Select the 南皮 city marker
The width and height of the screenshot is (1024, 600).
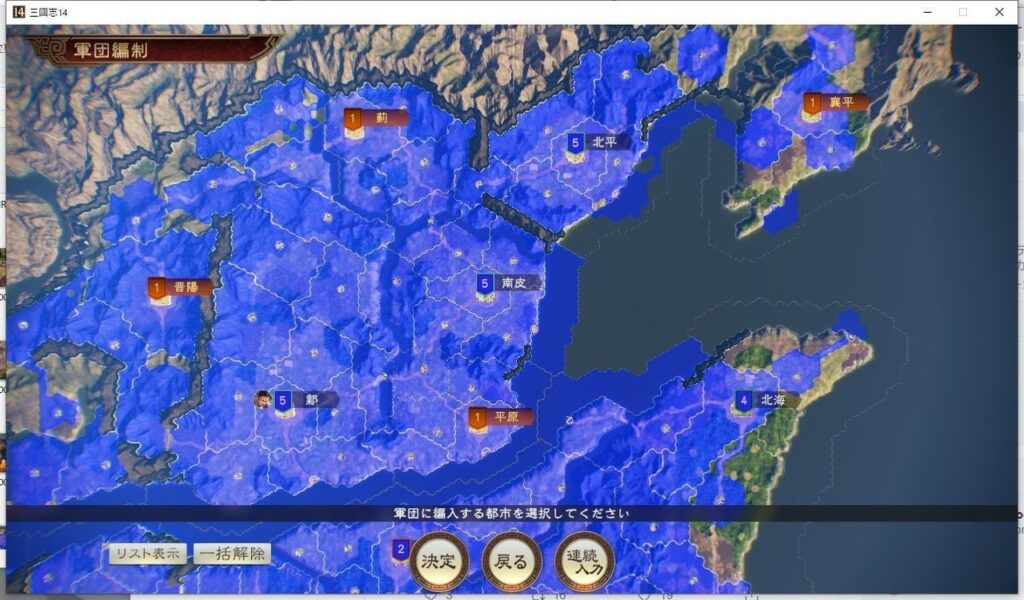click(508, 283)
